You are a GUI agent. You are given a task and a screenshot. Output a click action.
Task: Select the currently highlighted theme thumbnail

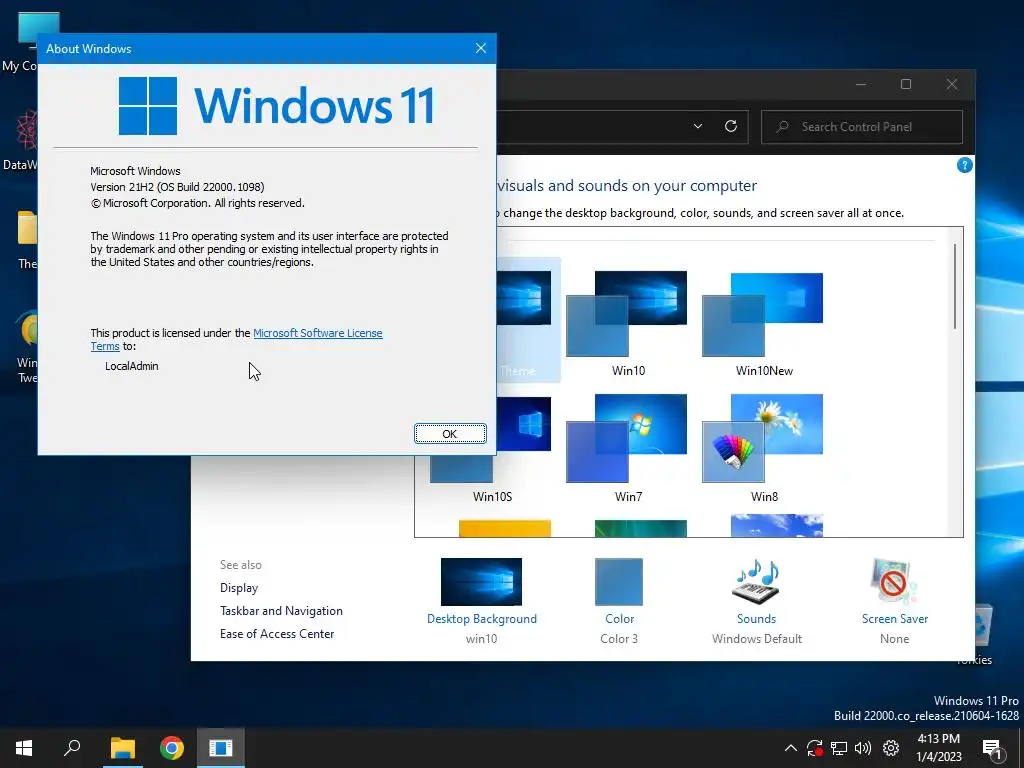point(528,320)
